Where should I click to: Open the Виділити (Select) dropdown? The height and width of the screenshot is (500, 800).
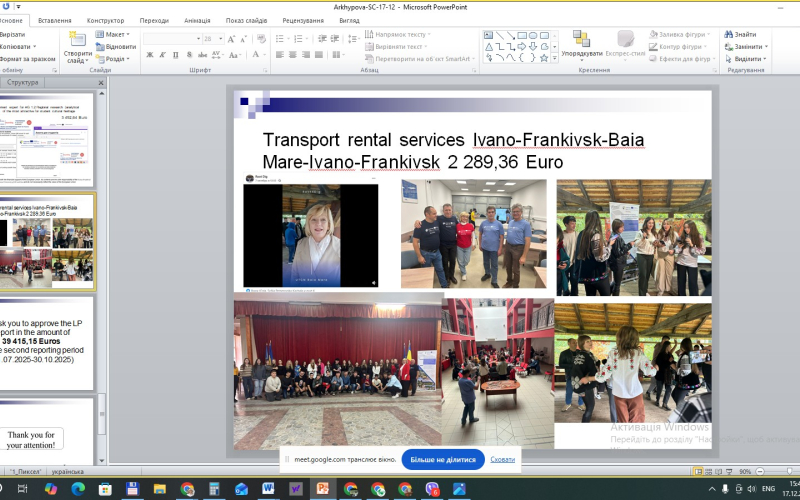746,59
